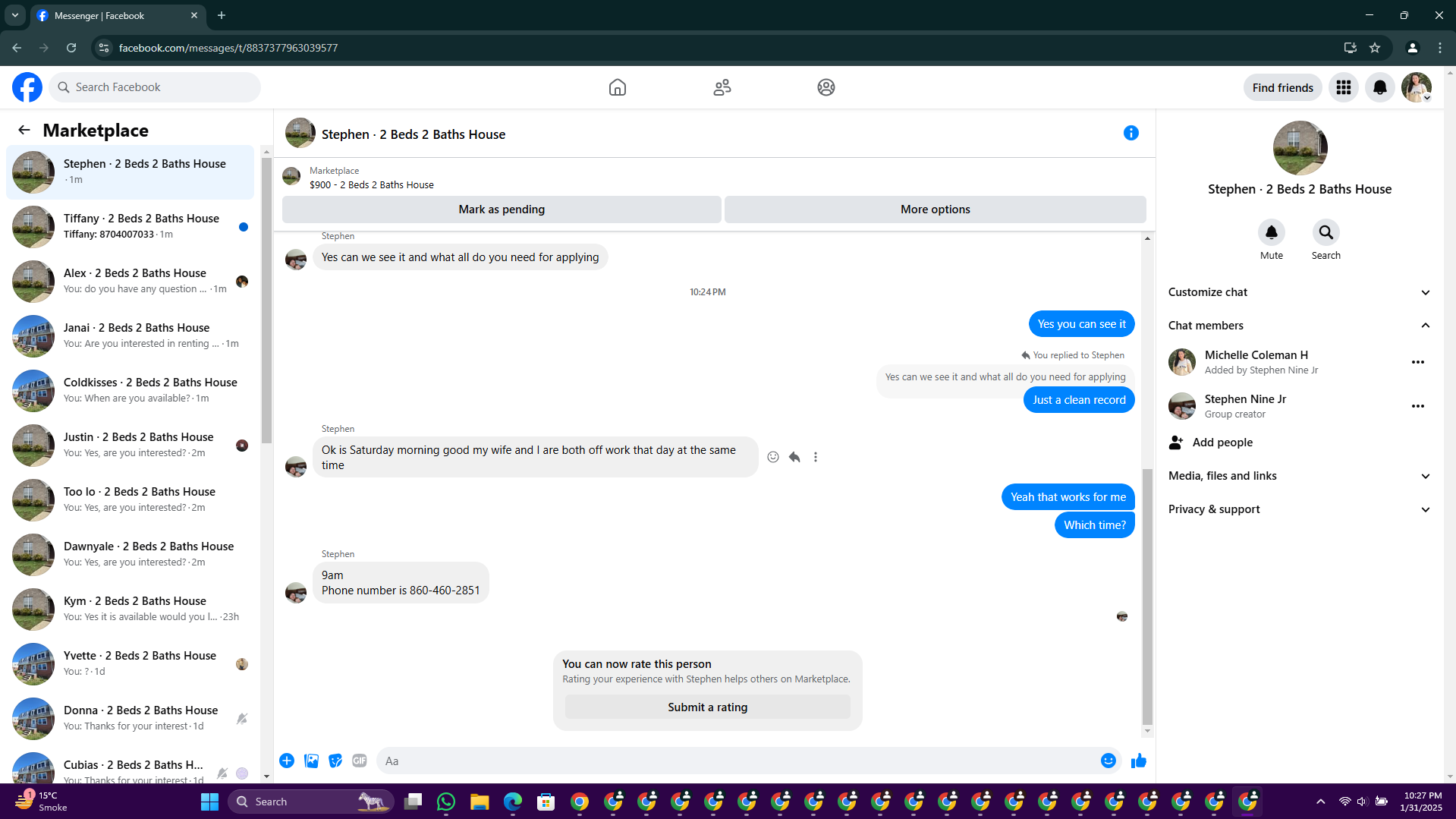
Task: Open Kym's conversation in the list
Action: [131, 610]
